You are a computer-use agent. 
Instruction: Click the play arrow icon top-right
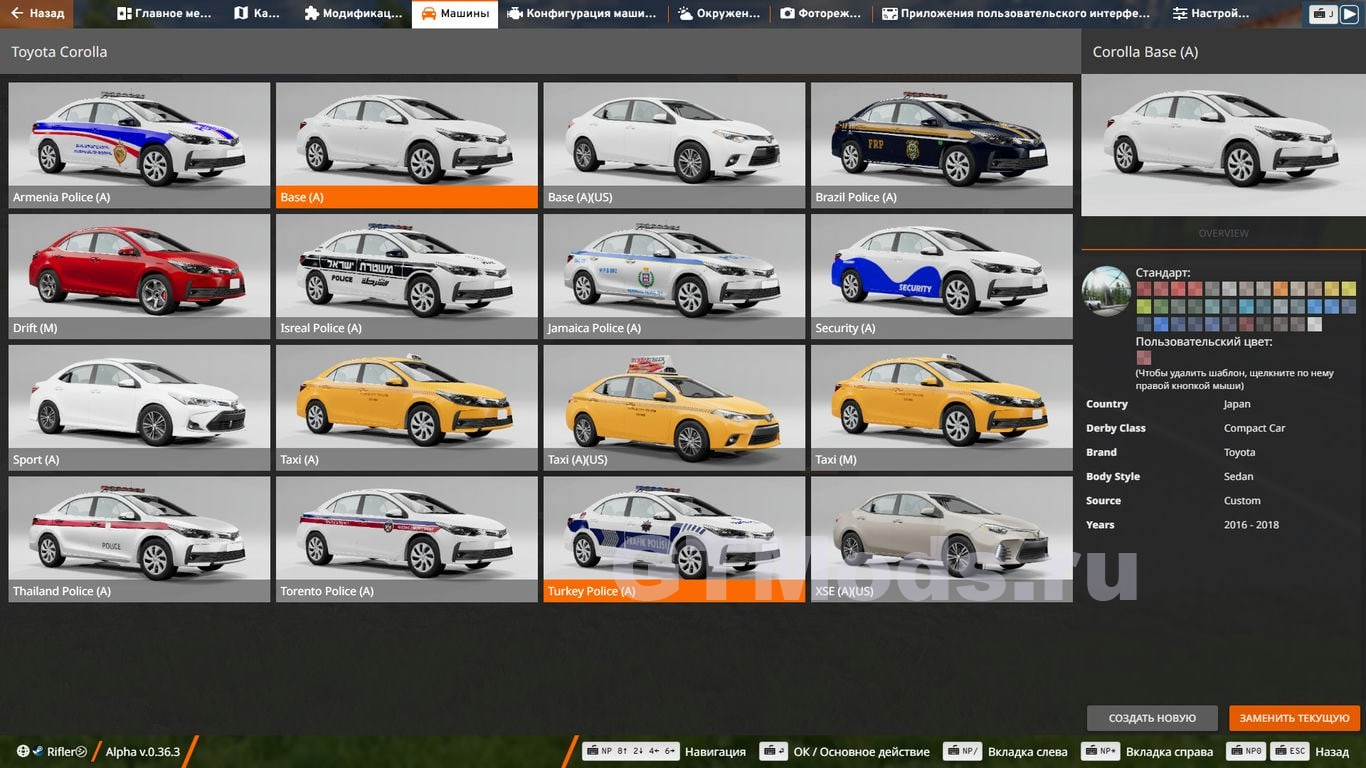(x=1350, y=14)
